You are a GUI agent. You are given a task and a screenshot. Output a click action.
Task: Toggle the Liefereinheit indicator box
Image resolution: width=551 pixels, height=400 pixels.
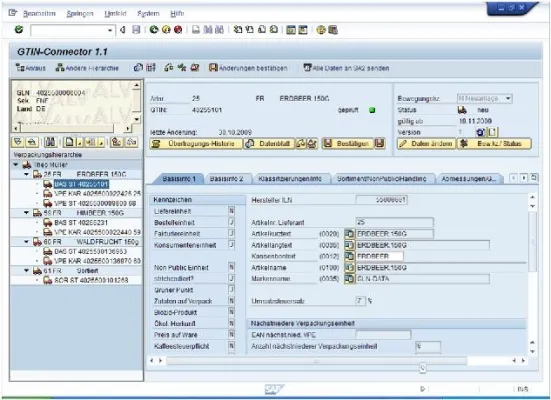tap(231, 211)
